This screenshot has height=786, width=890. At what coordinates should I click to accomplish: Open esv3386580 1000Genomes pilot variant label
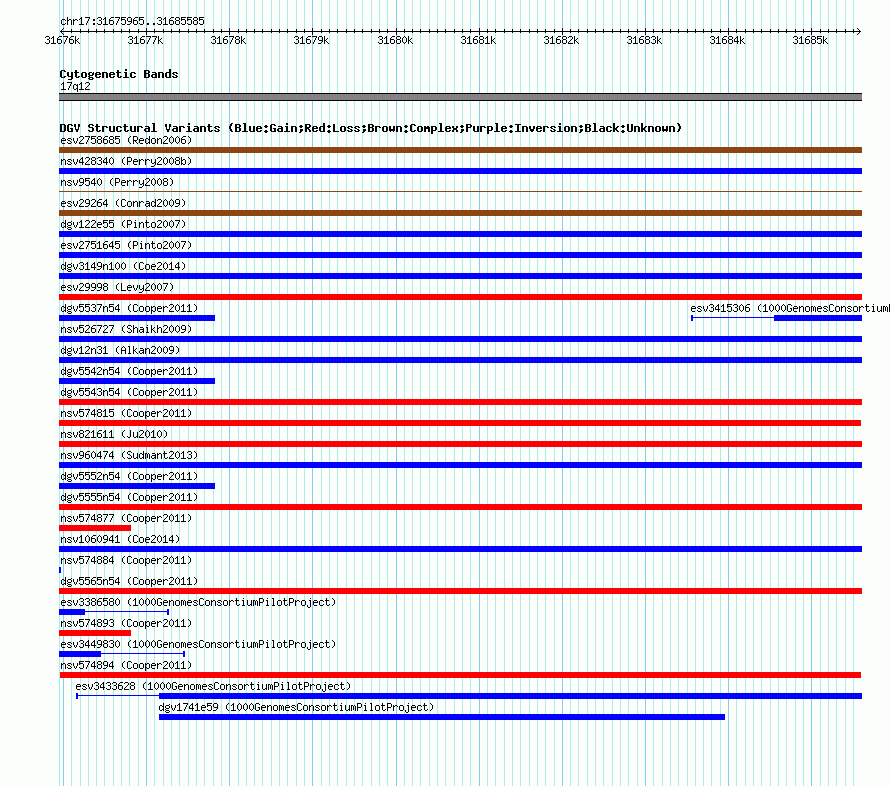(x=198, y=602)
